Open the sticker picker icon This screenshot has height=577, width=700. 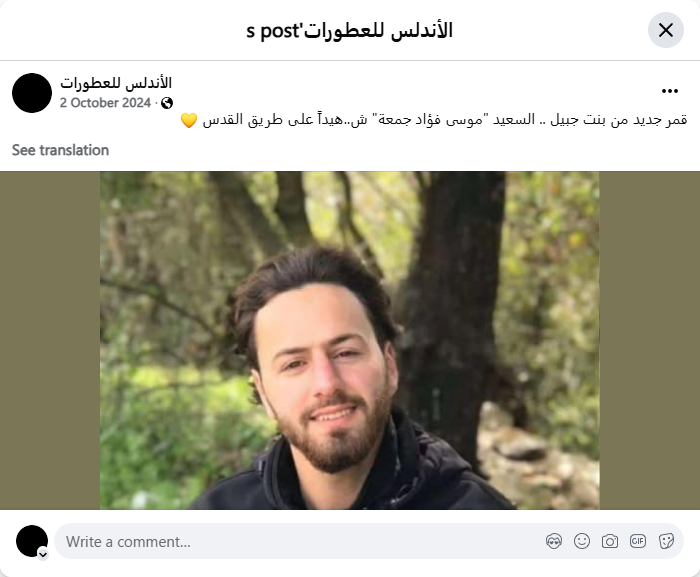coord(666,541)
